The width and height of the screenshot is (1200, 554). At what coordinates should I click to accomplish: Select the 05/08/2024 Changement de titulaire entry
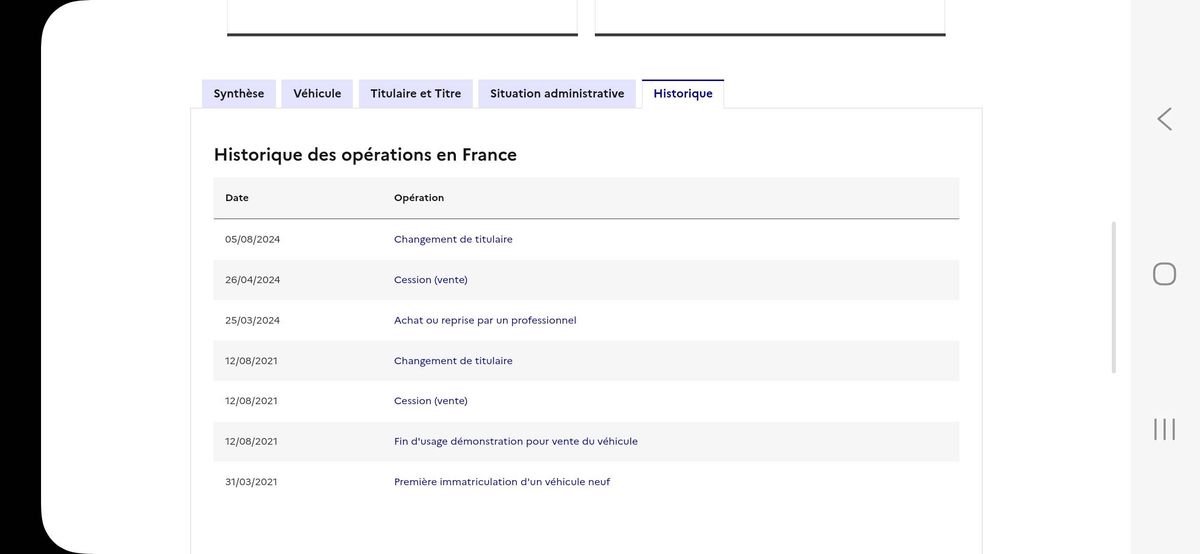click(x=453, y=240)
